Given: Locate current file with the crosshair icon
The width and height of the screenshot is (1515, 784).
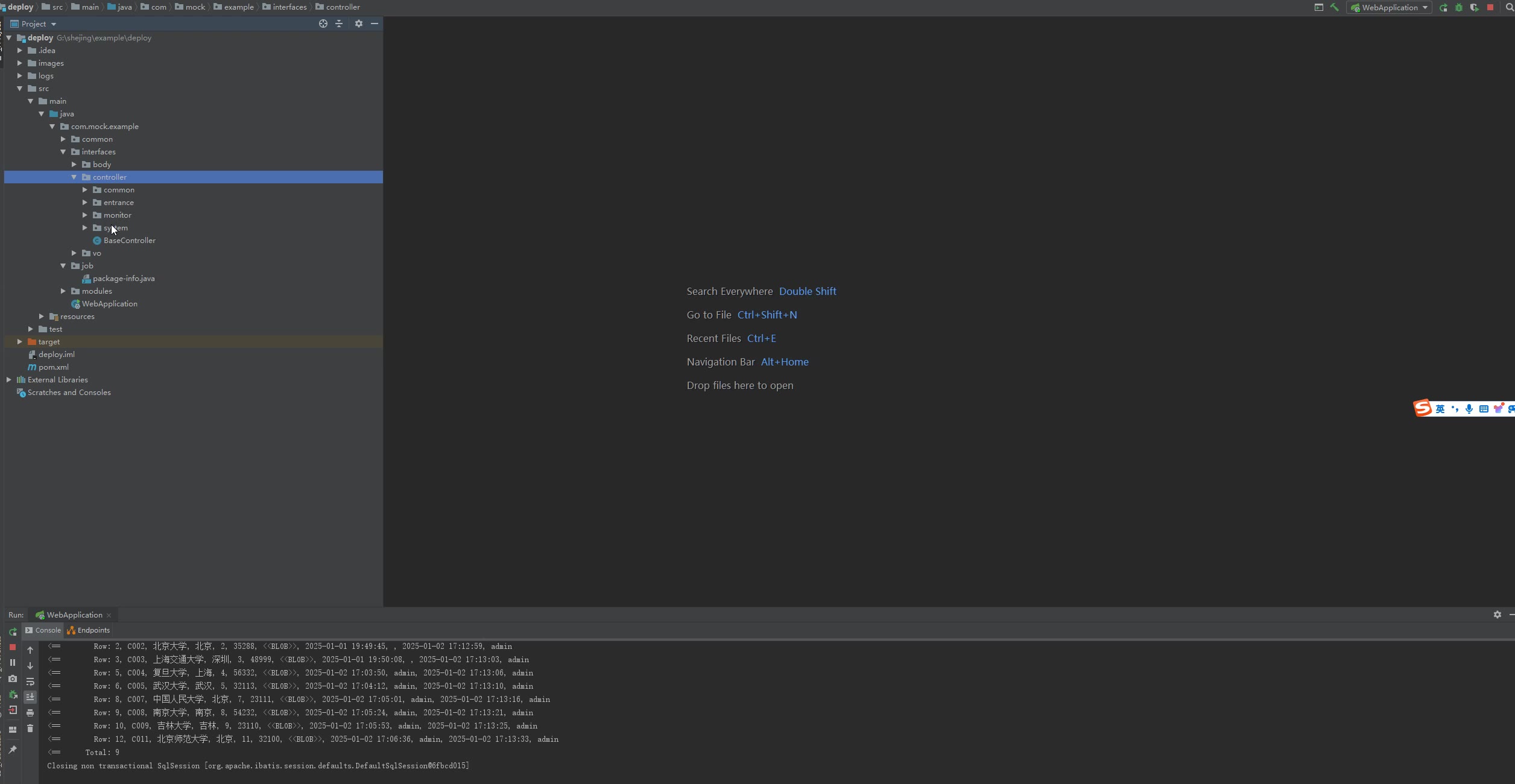Looking at the screenshot, I should pos(323,24).
